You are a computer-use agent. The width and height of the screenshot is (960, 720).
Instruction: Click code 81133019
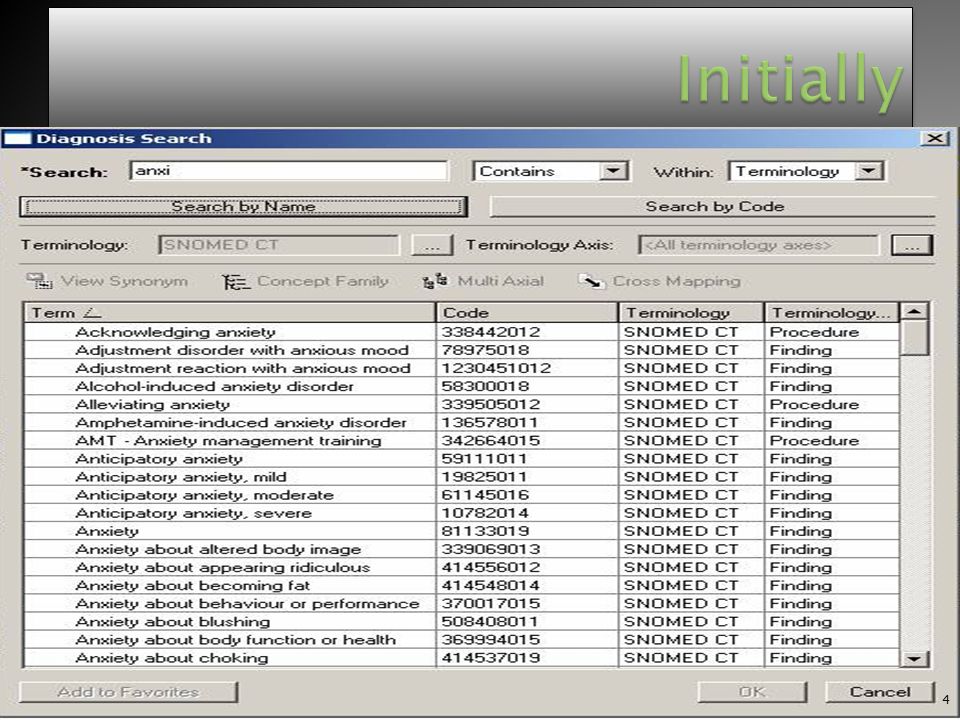pos(486,531)
